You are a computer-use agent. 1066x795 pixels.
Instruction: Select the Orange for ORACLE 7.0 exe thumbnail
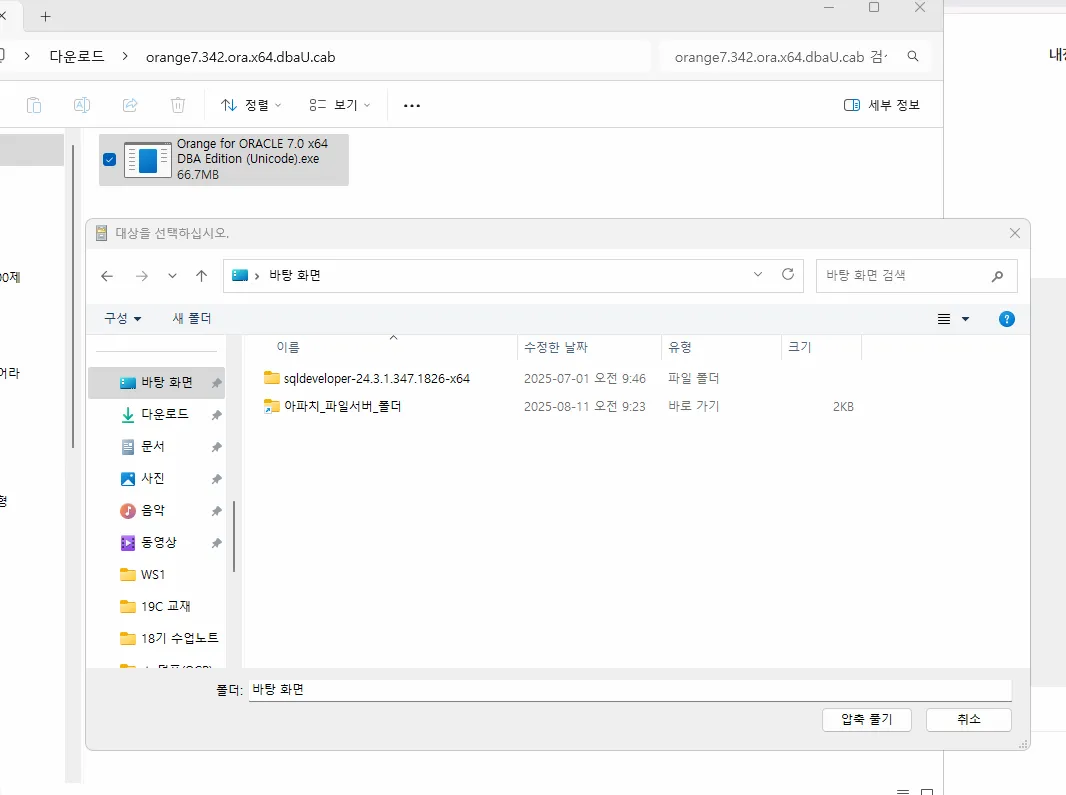(x=148, y=160)
